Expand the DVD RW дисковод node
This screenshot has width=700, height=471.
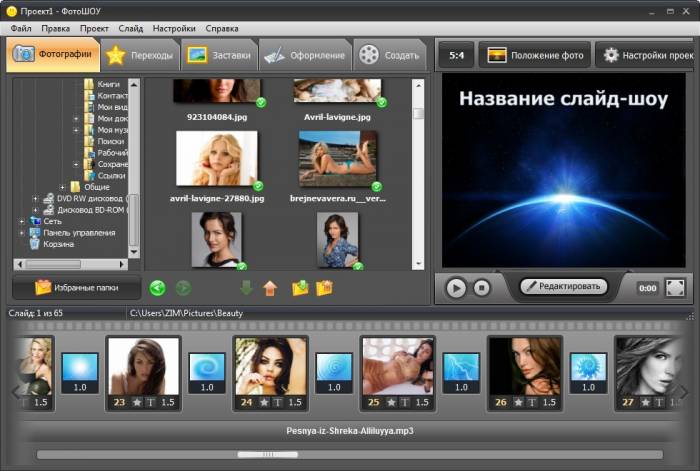pyautogui.click(x=35, y=198)
